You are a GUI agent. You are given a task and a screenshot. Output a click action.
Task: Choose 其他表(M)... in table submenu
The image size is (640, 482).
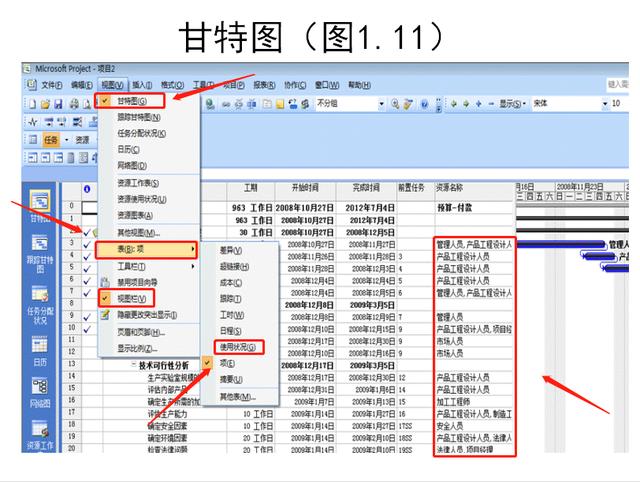click(x=238, y=397)
